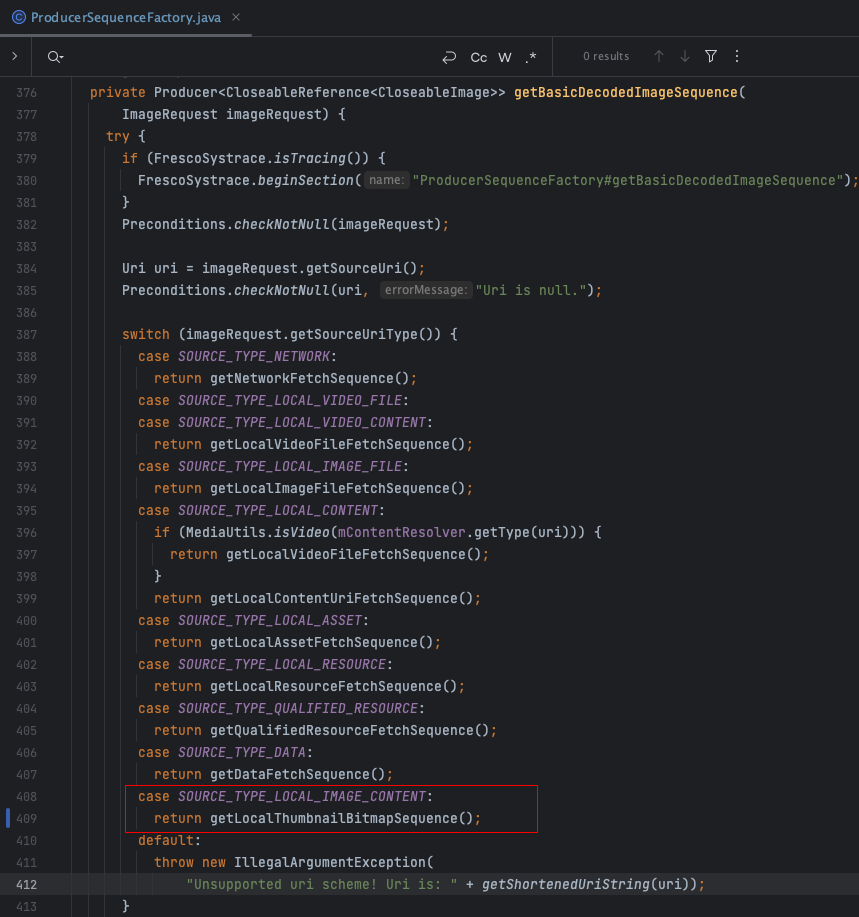Click SOURCE_TYPE_NETWORK constant
The width and height of the screenshot is (859, 917).
coord(254,356)
